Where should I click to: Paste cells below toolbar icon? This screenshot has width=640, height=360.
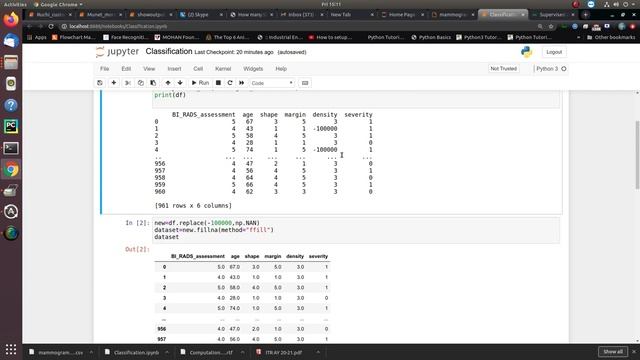pos(153,83)
